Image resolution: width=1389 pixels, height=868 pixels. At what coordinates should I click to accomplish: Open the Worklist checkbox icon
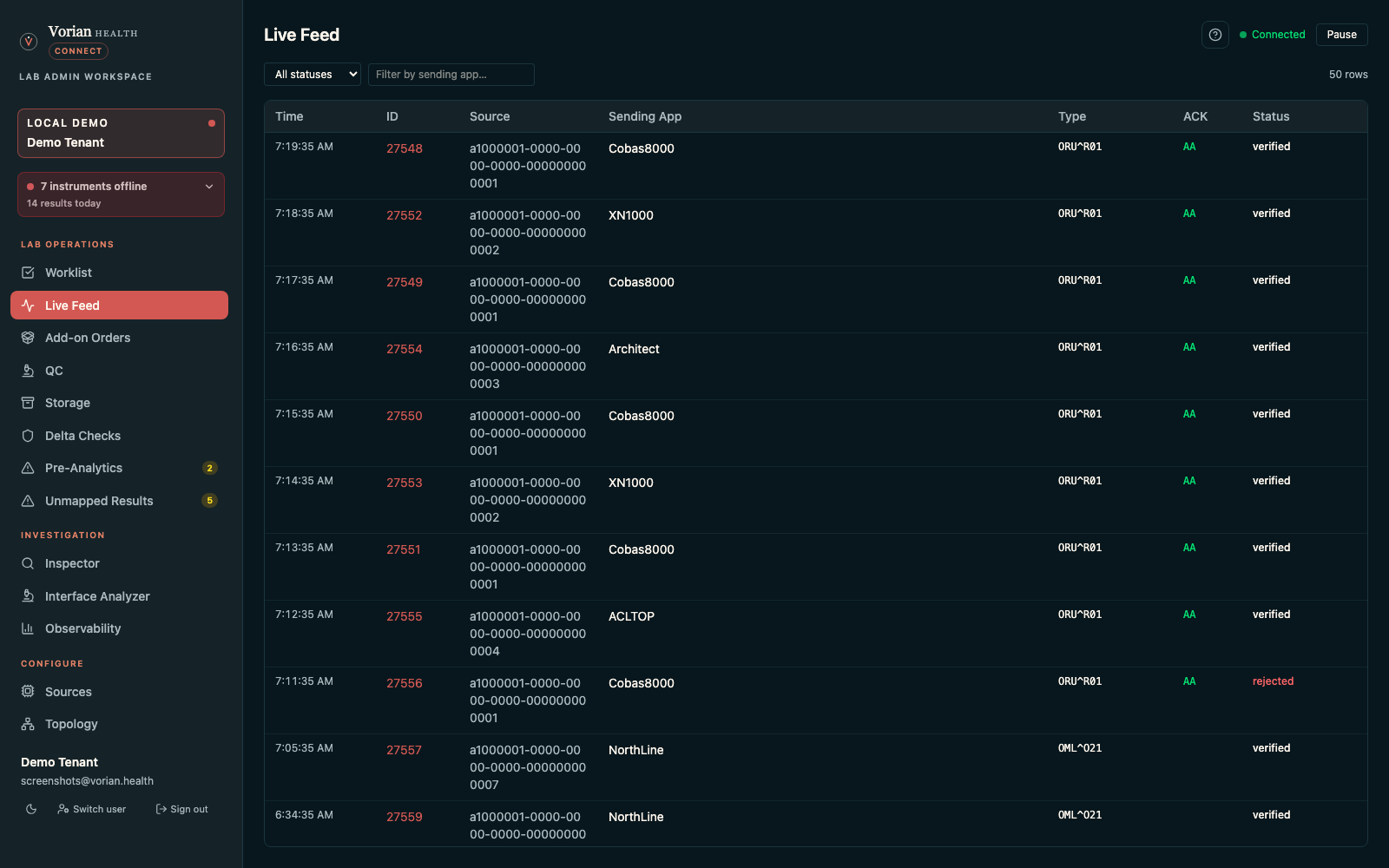[x=28, y=273]
